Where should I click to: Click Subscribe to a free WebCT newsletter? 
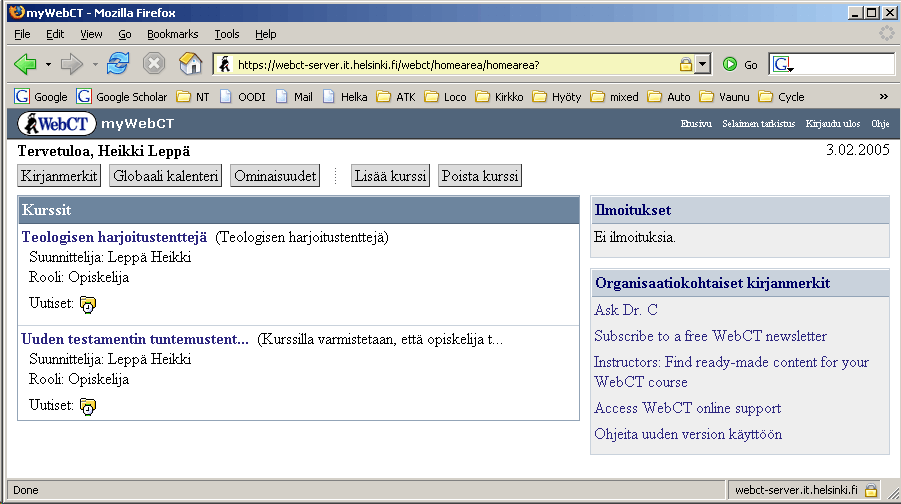coord(710,336)
